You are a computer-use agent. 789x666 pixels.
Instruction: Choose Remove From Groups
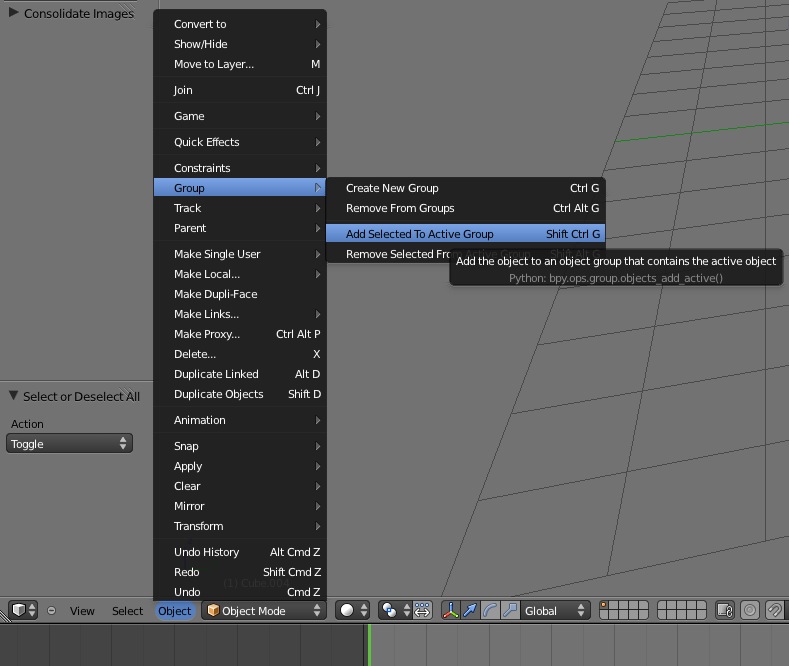coord(465,208)
